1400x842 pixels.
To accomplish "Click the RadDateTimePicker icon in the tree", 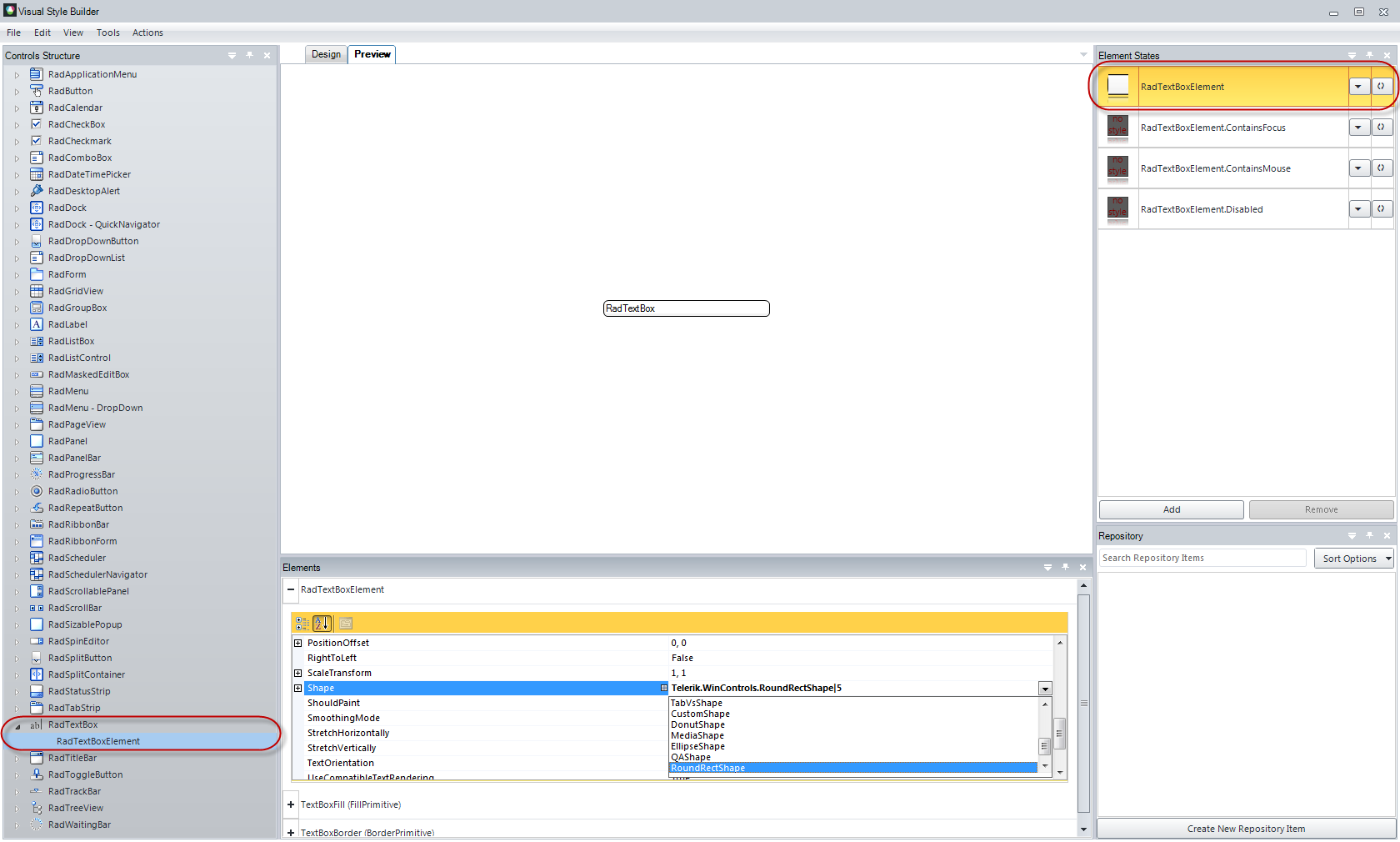I will tap(37, 174).
